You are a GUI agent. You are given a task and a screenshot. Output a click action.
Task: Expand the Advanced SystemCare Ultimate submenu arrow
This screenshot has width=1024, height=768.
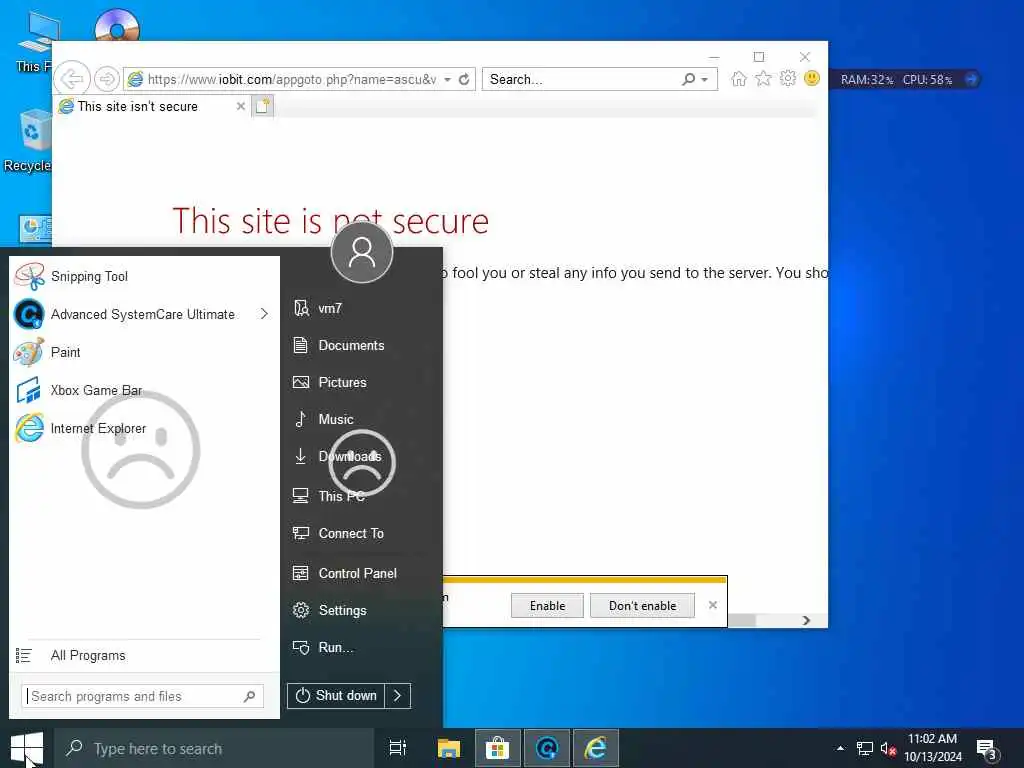264,314
